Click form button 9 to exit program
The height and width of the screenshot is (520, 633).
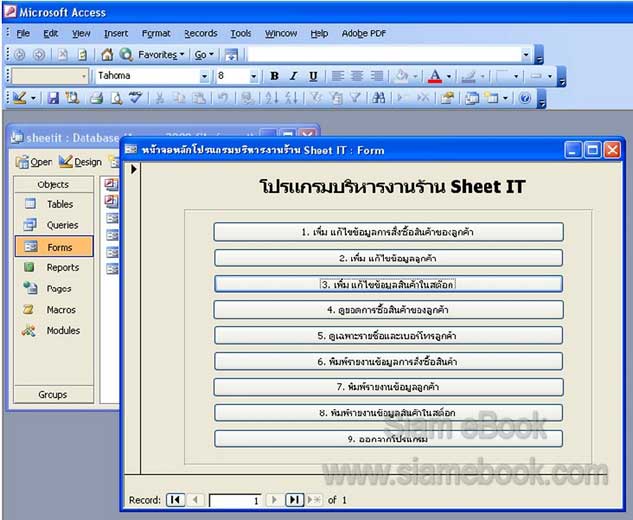point(388,438)
